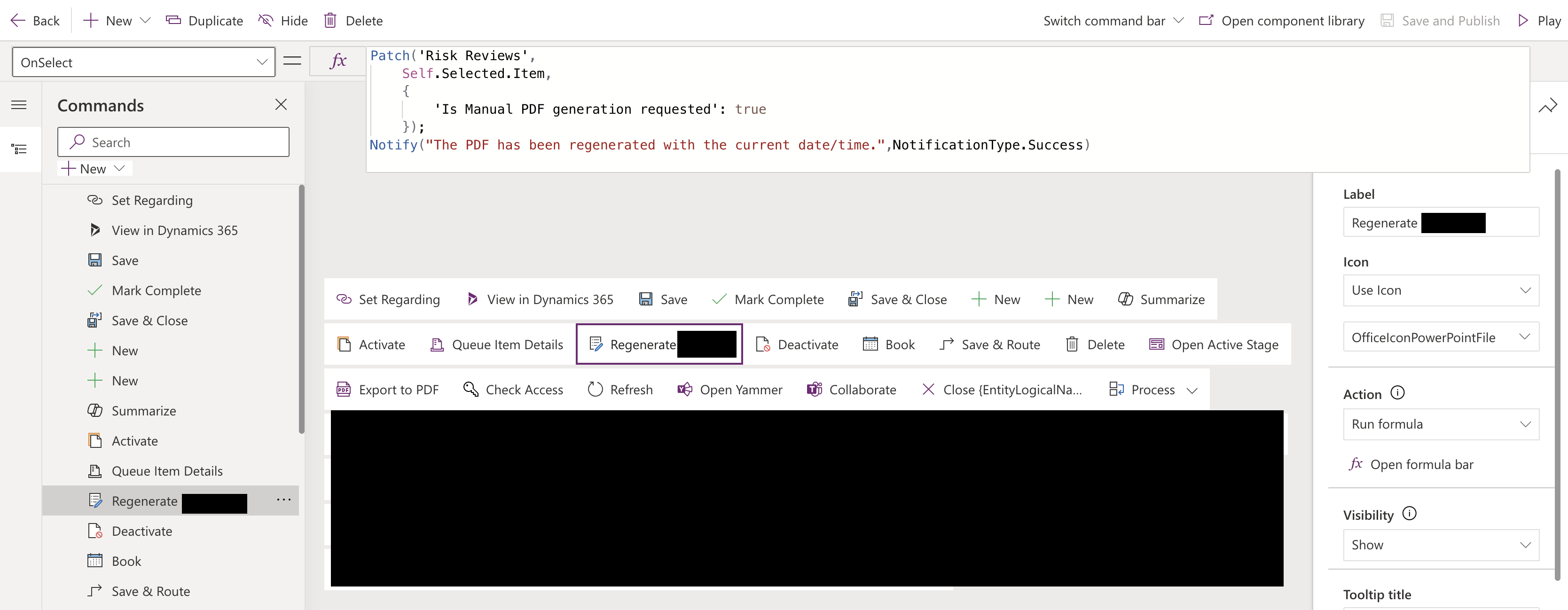Click the Commands search field

(173, 142)
